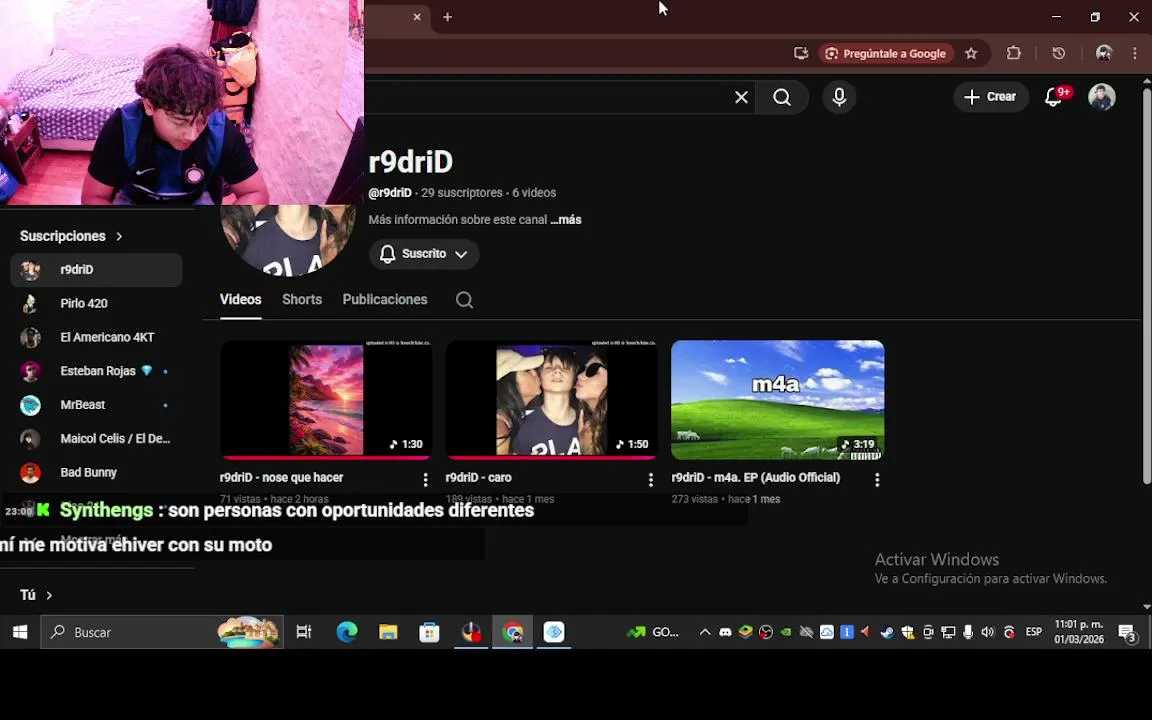Open options for the "m4a. EP" video
This screenshot has height=720, width=1152.
tap(876, 480)
